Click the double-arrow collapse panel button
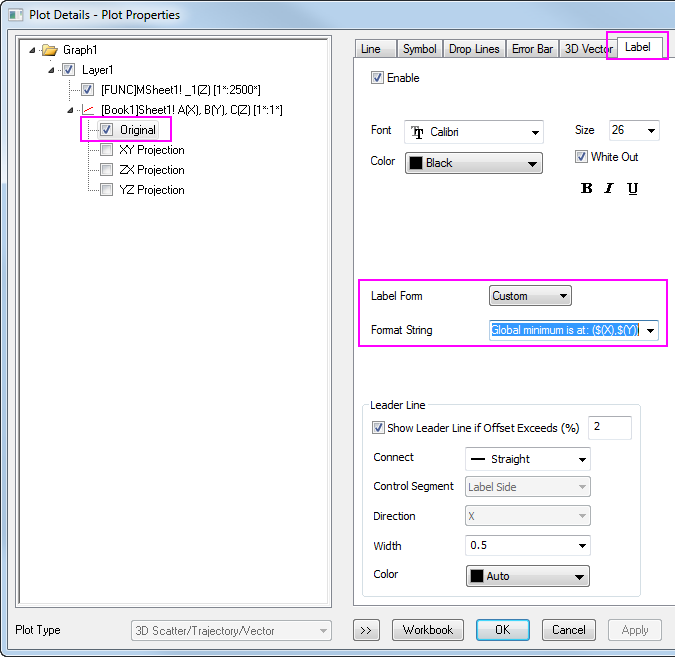Screen dimensions: 675x657 (366, 630)
